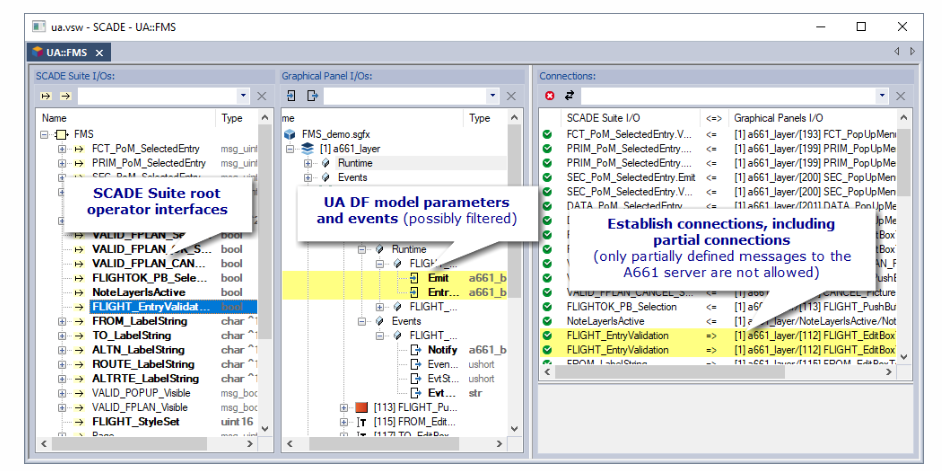The width and height of the screenshot is (942, 471).
Task: Expand [113] FLIGHT_Pu... widget node
Action: pyautogui.click(x=344, y=407)
